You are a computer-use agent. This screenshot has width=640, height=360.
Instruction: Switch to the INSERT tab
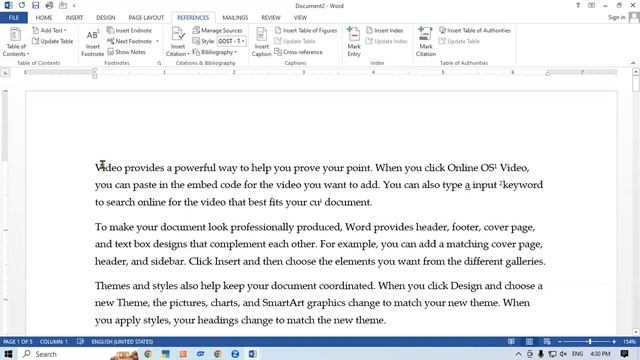(x=74, y=18)
